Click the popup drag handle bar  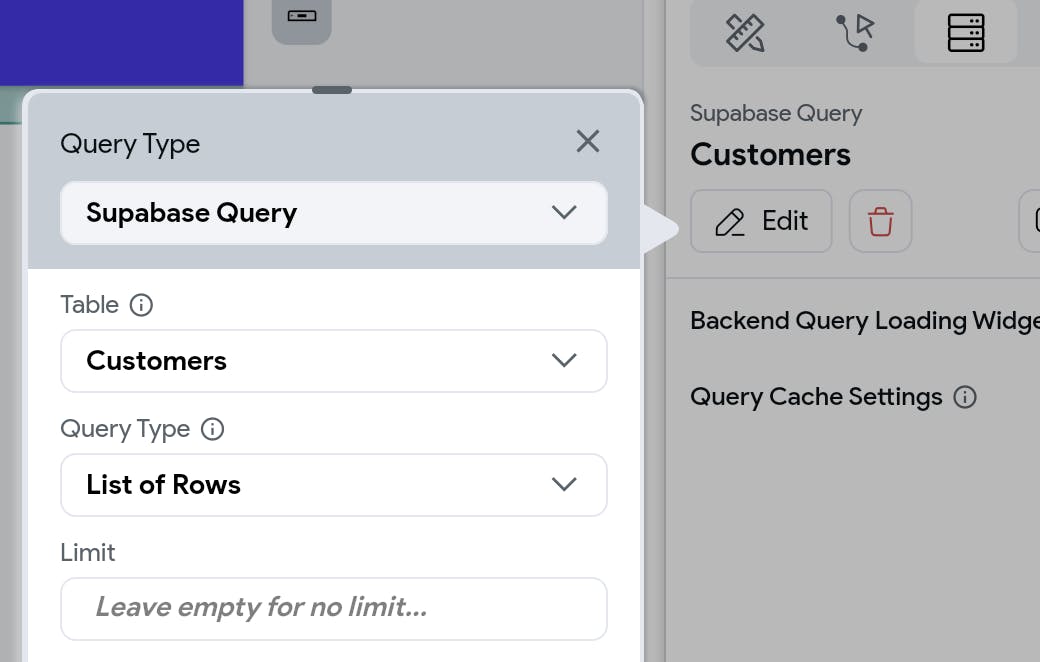[x=332, y=90]
